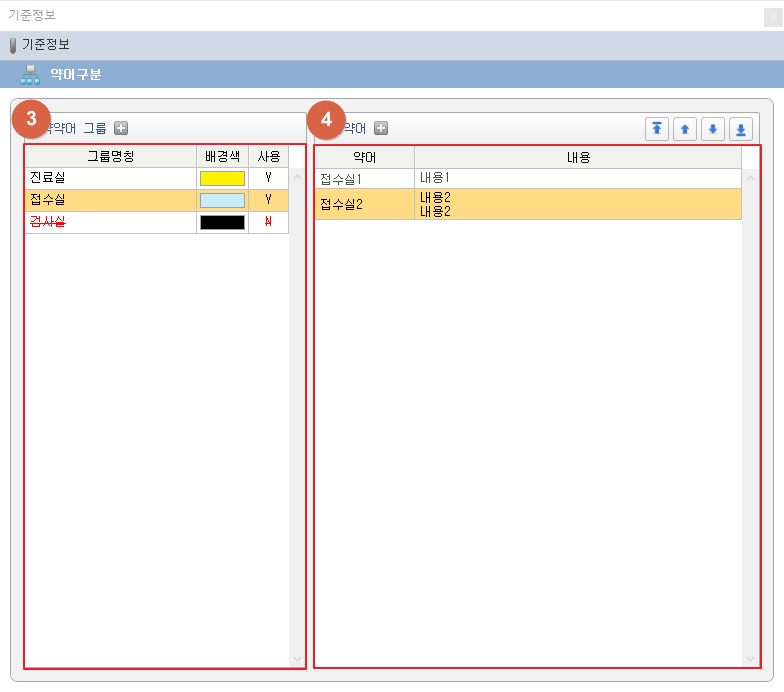Screen dimensions: 784x692
Task: Open the yellow background color for 진료실
Action: [x=222, y=178]
